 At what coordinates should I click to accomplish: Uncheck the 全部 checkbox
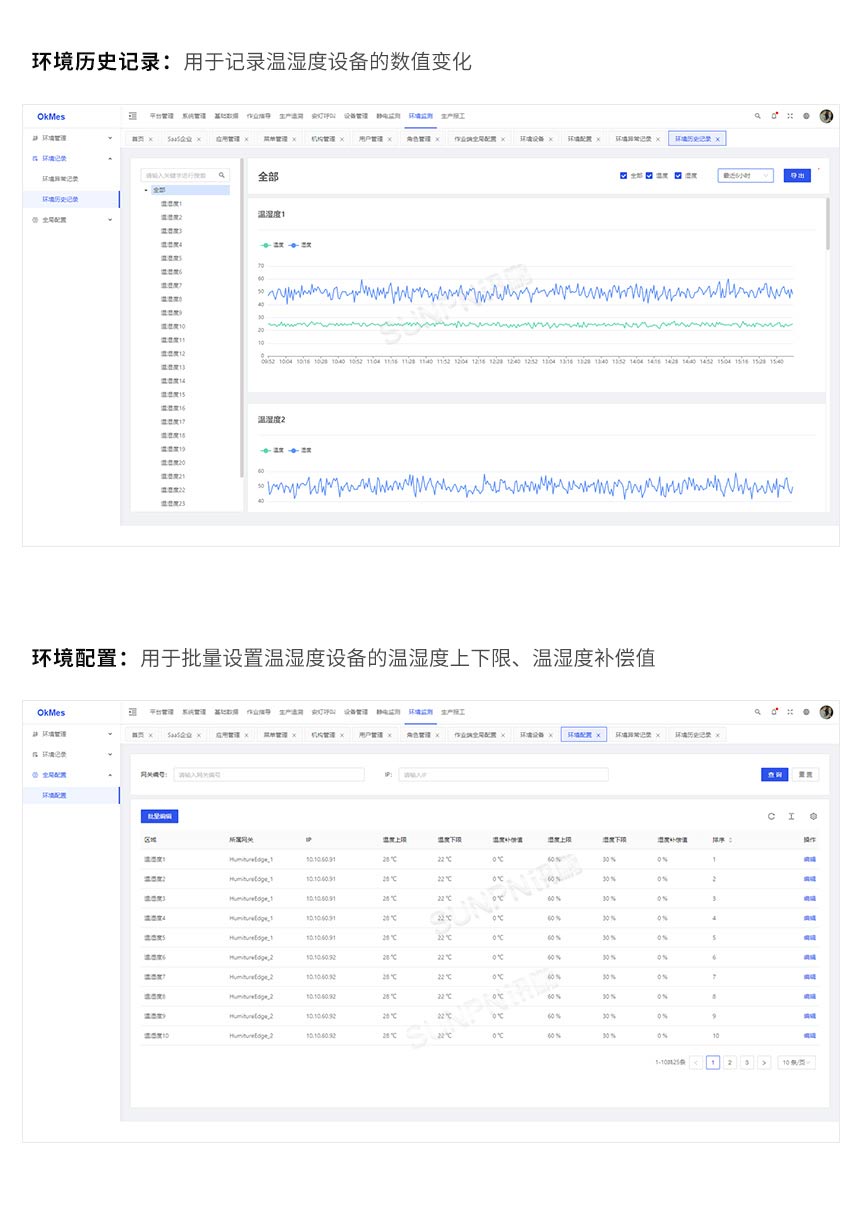pyautogui.click(x=624, y=175)
